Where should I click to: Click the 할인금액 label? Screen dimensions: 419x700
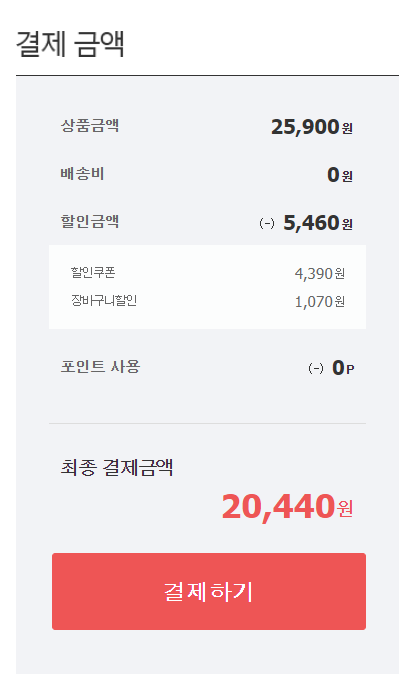[x=90, y=221]
